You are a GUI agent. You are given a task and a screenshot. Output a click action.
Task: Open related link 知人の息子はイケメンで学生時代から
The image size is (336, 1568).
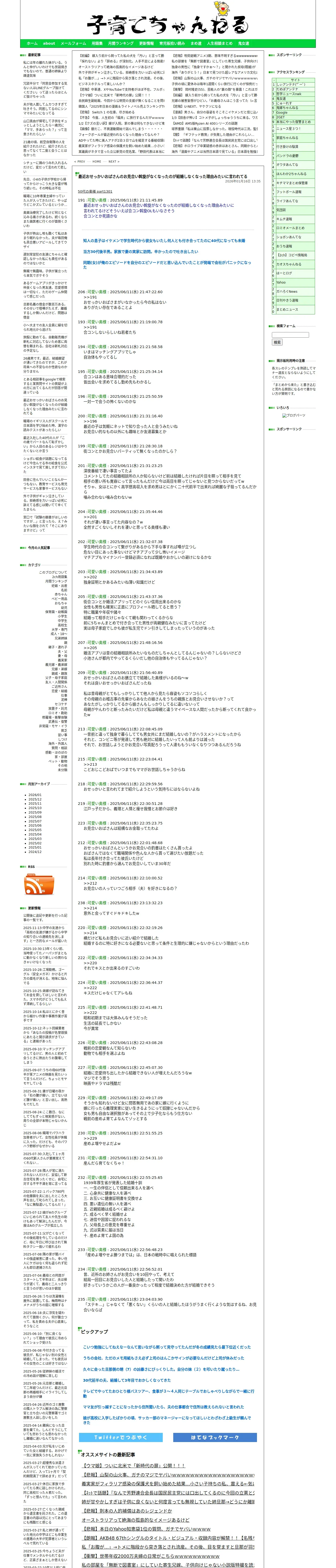point(164,240)
